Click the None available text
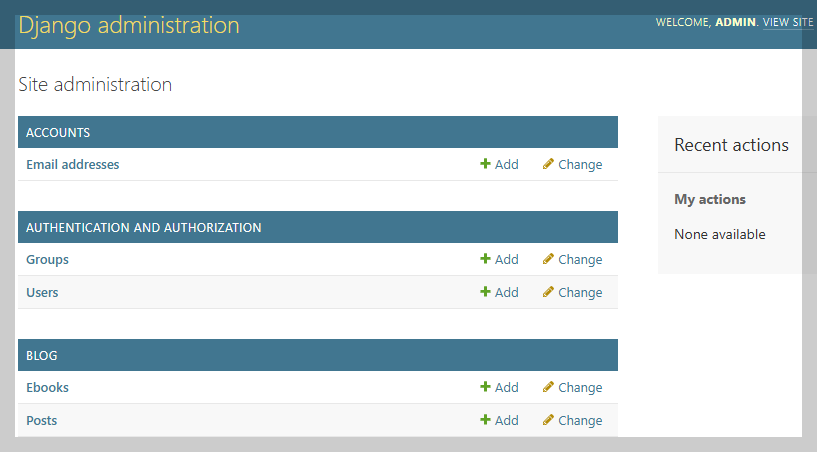This screenshot has height=452, width=817. (x=720, y=235)
